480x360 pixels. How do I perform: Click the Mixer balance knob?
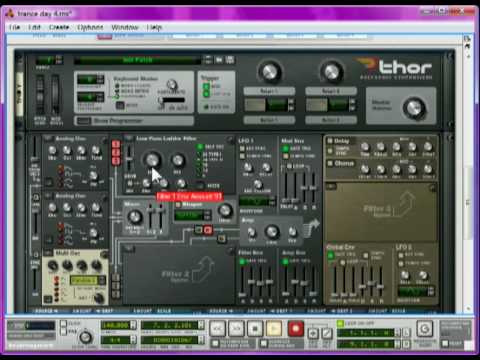pos(134,217)
